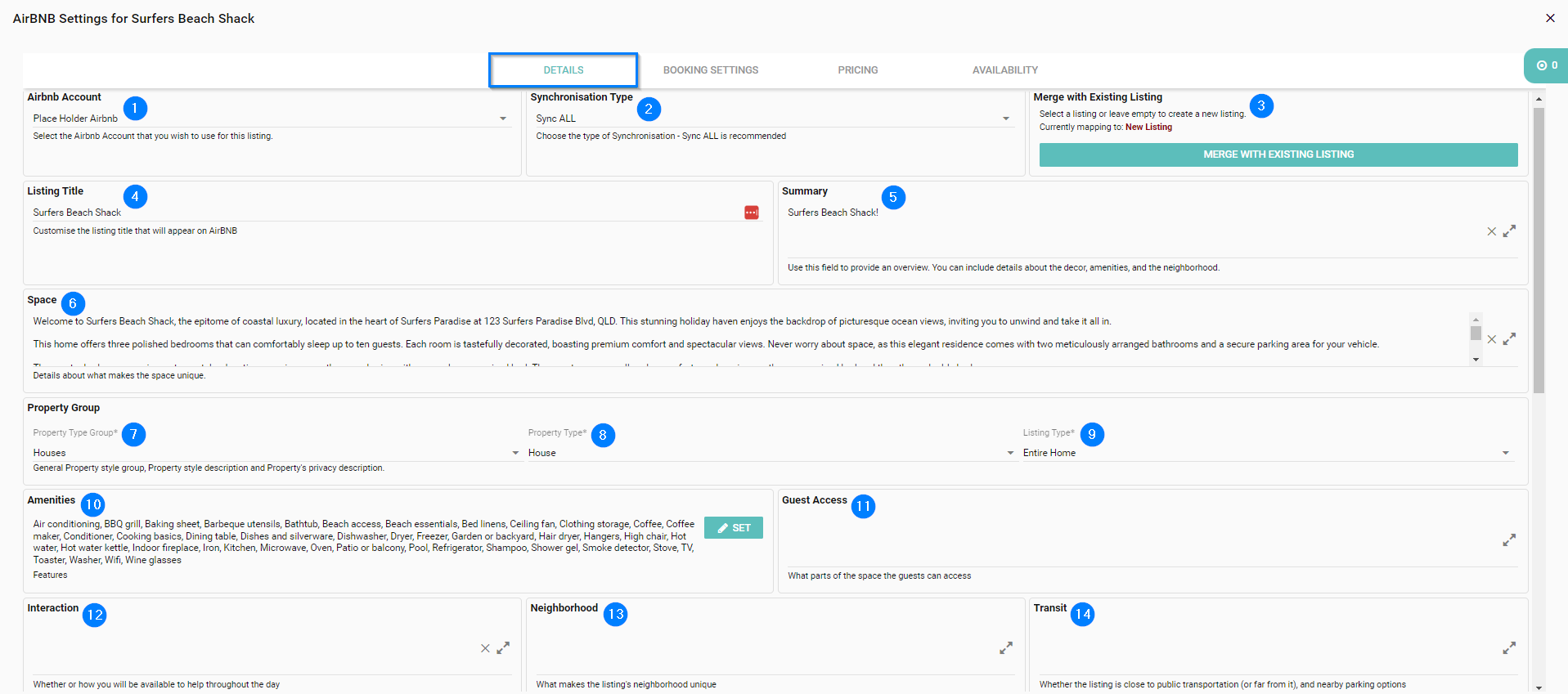Expand the Summary text field
Viewport: 1568px width, 694px height.
tap(1509, 231)
